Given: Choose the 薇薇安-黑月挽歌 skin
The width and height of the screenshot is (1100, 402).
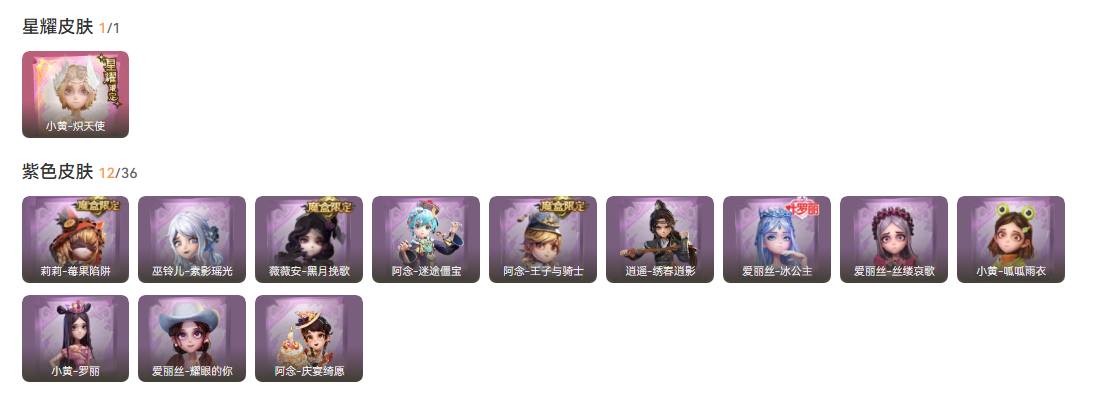Looking at the screenshot, I should 309,239.
